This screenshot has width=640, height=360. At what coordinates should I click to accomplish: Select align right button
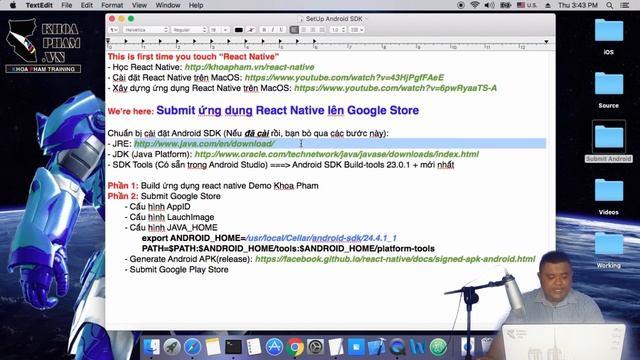[x=313, y=30]
